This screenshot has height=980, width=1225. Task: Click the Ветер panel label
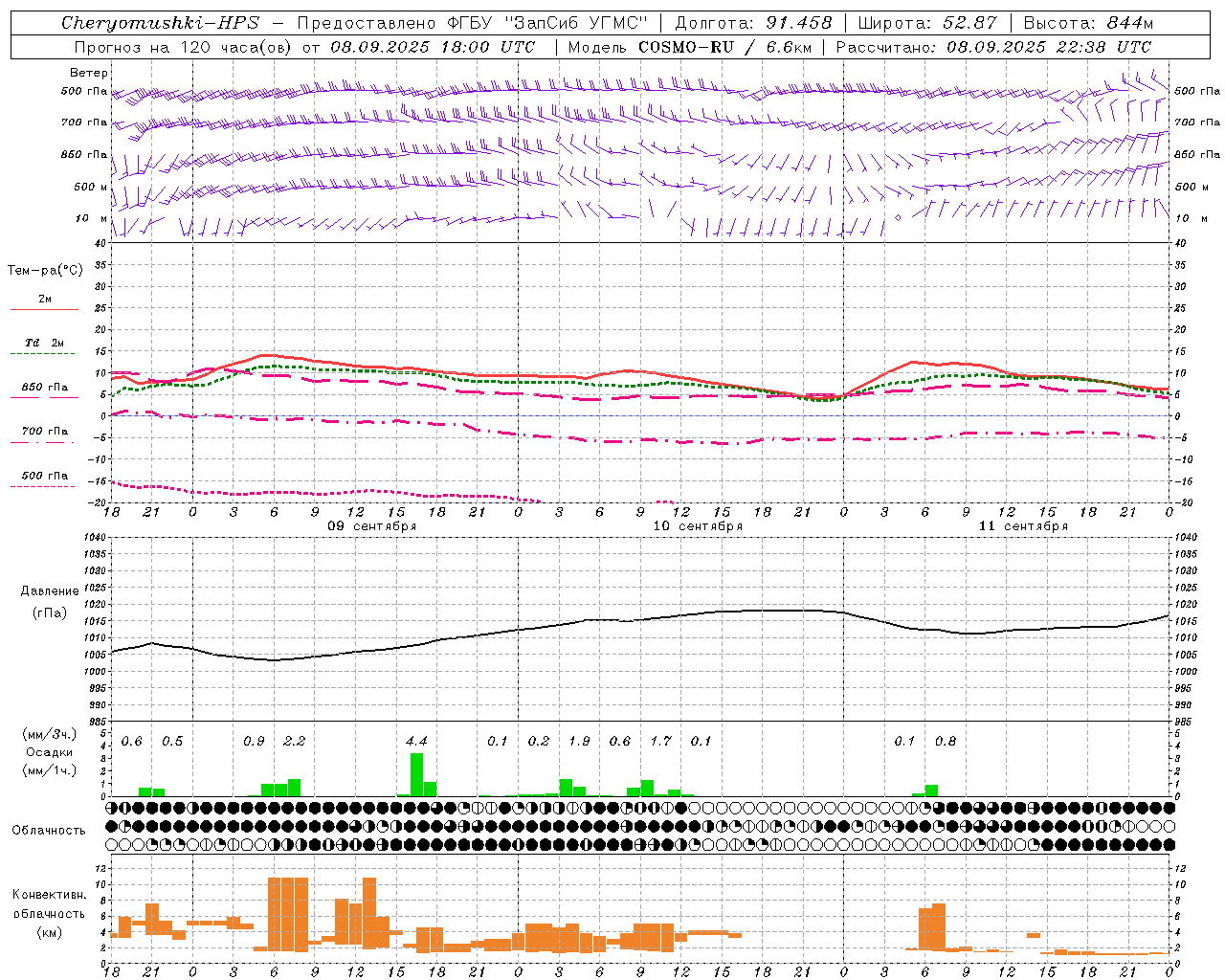coord(89,73)
